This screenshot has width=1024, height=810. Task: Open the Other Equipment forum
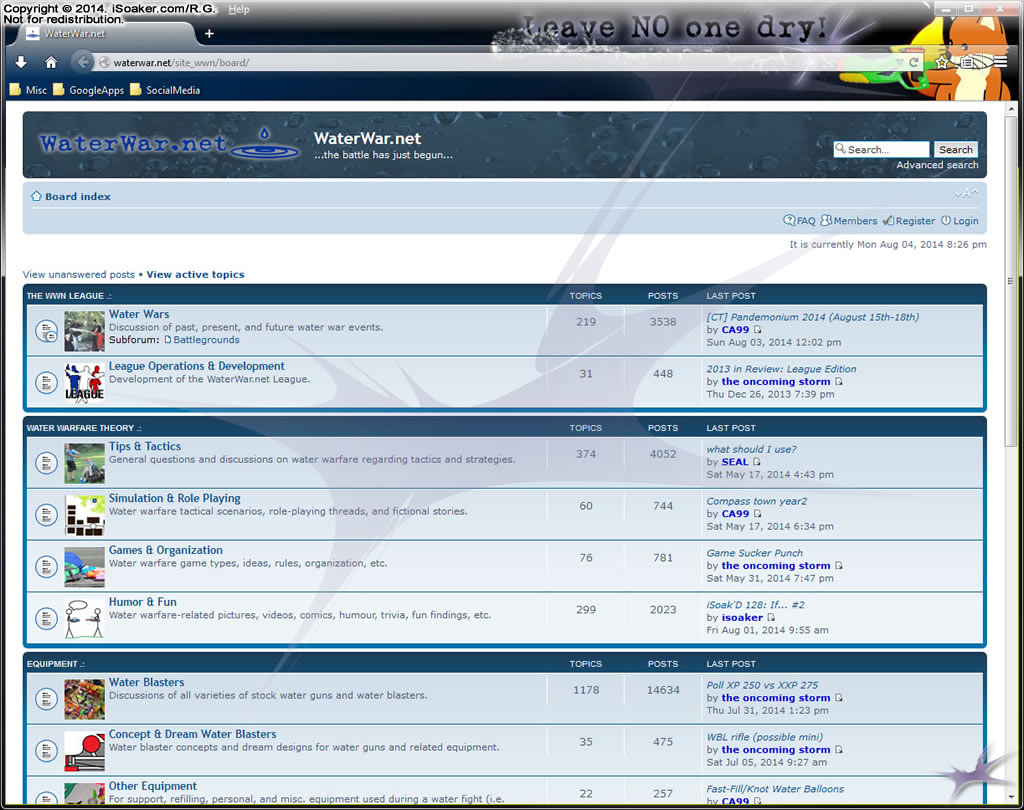pos(152,786)
